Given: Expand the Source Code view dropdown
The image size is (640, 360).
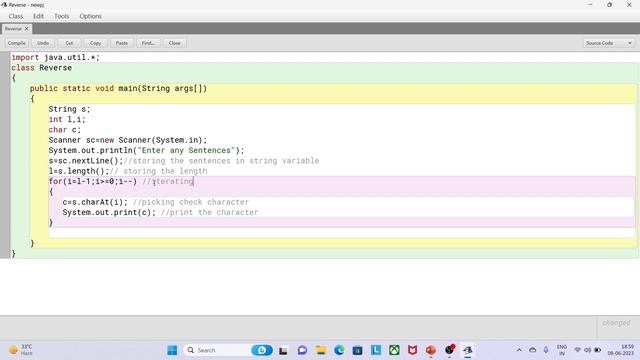Looking at the screenshot, I should pyautogui.click(x=609, y=43).
